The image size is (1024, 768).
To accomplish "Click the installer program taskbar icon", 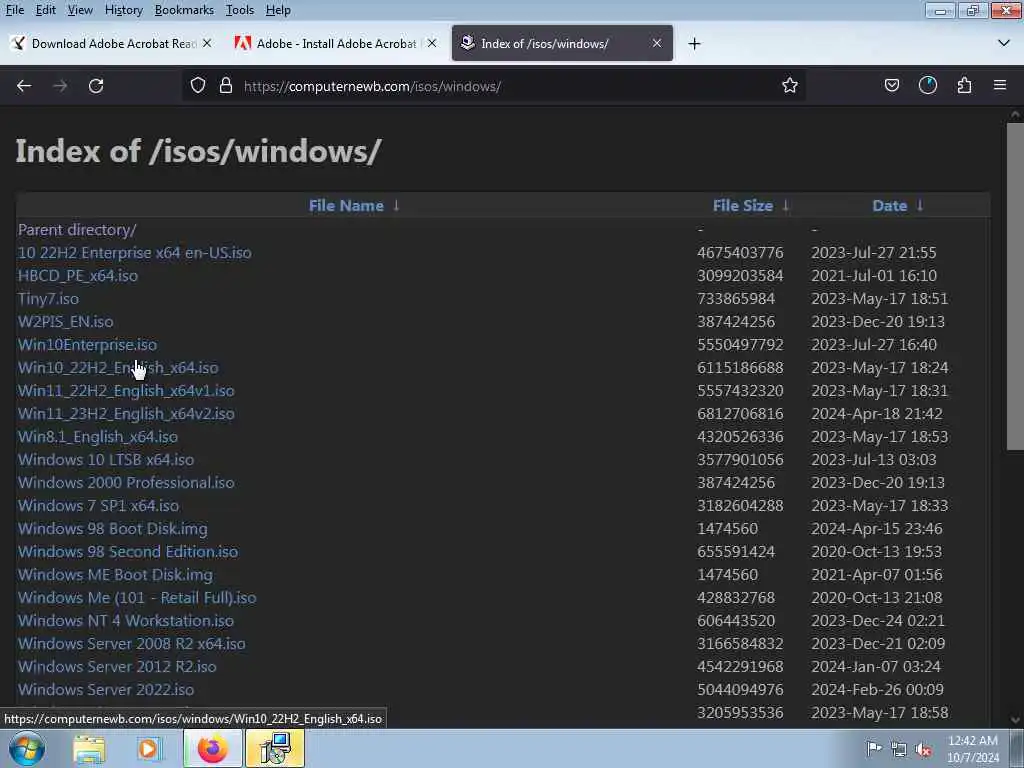I will coord(275,748).
